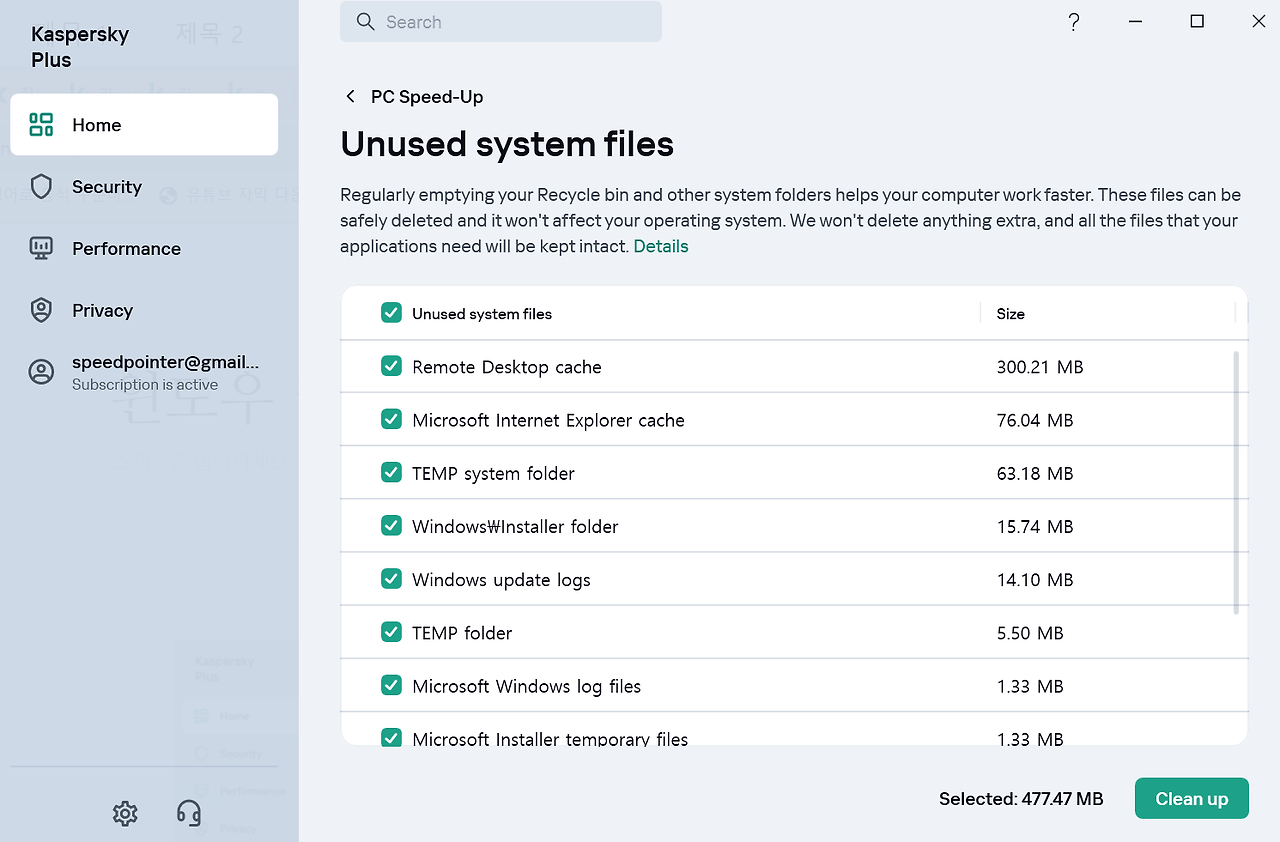Click the PC Speed-Up breadcrumb

pos(427,97)
